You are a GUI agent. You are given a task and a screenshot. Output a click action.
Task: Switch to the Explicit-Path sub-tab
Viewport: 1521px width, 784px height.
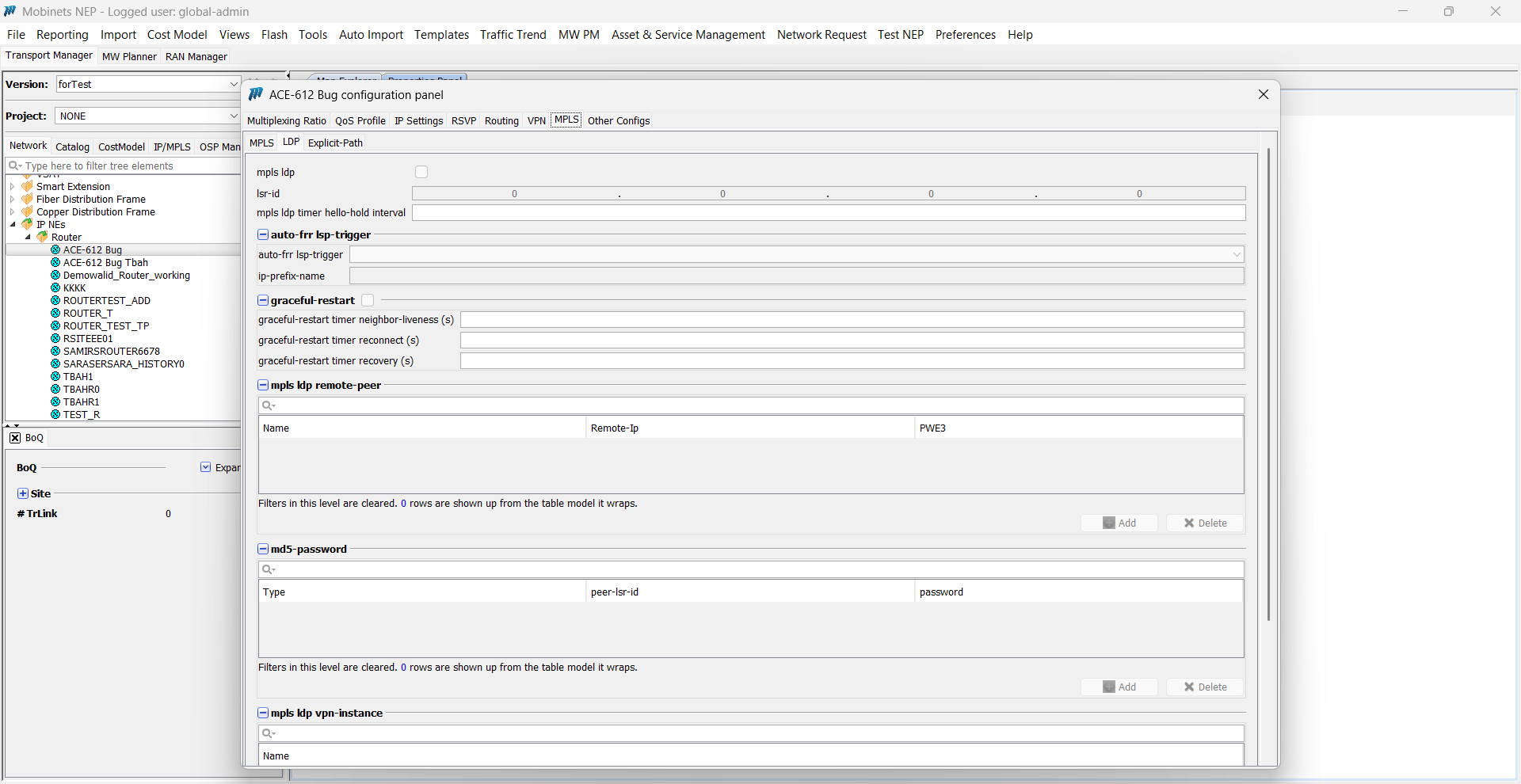pos(335,143)
